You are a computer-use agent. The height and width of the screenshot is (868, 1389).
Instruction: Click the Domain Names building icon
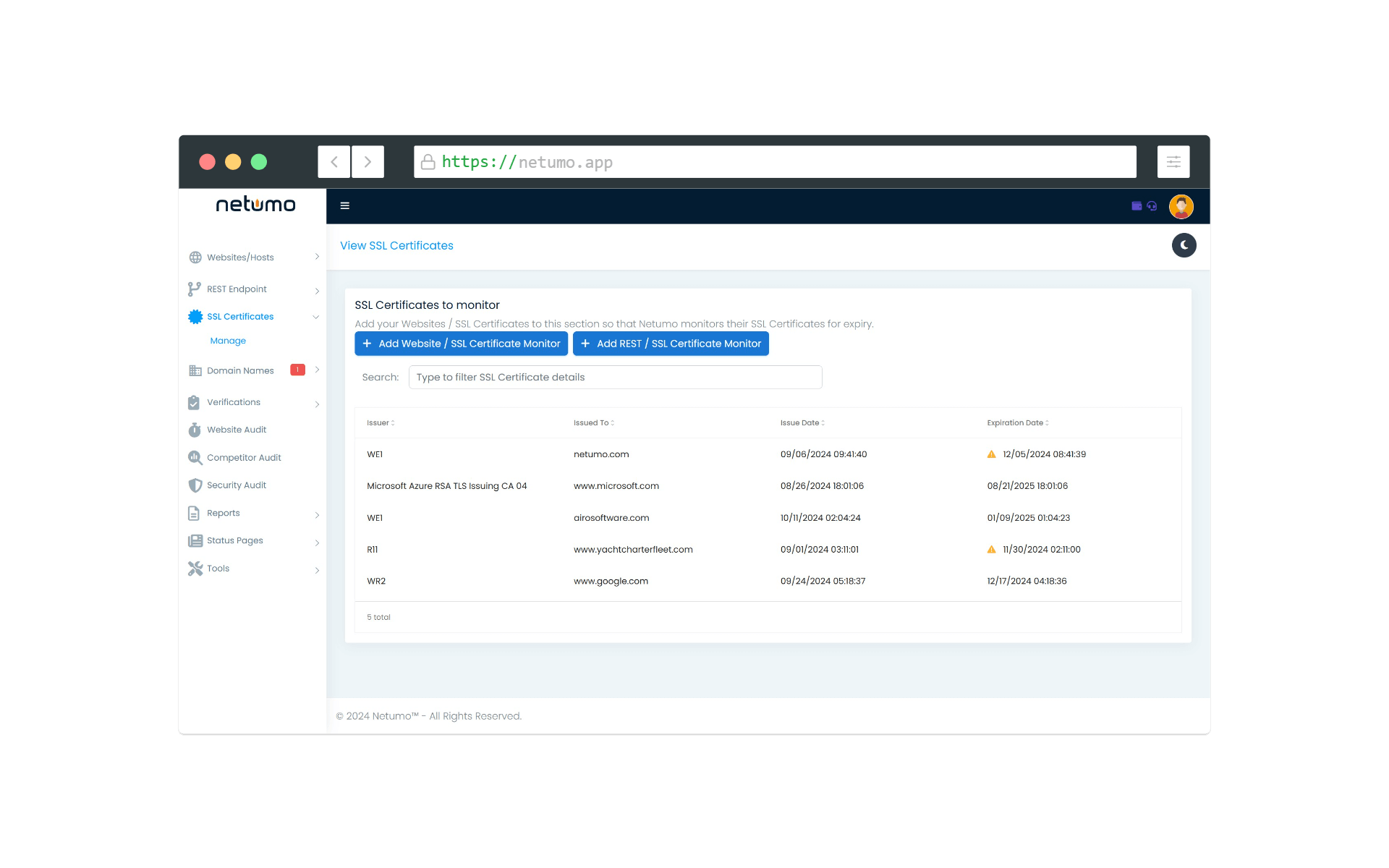point(195,370)
